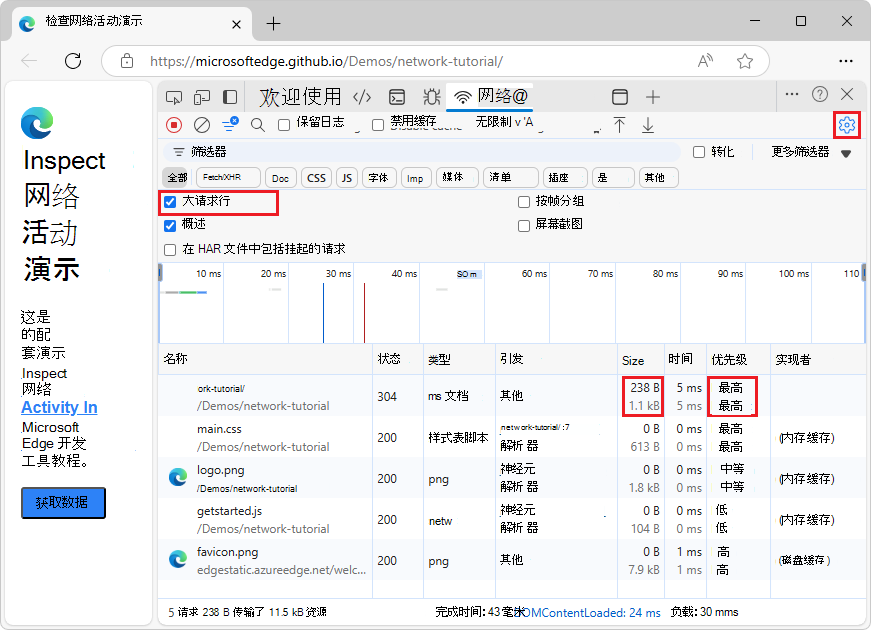Open the network settings gear

(x=846, y=125)
